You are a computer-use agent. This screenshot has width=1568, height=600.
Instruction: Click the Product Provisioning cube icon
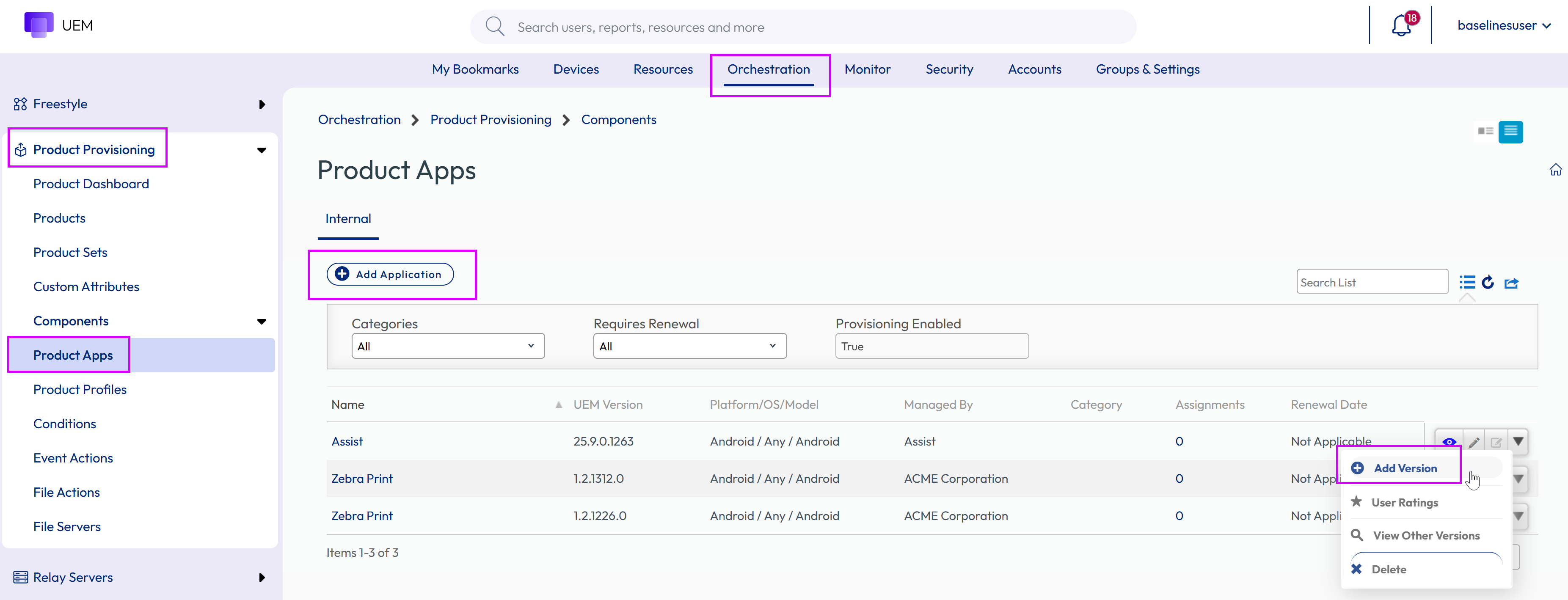point(20,150)
